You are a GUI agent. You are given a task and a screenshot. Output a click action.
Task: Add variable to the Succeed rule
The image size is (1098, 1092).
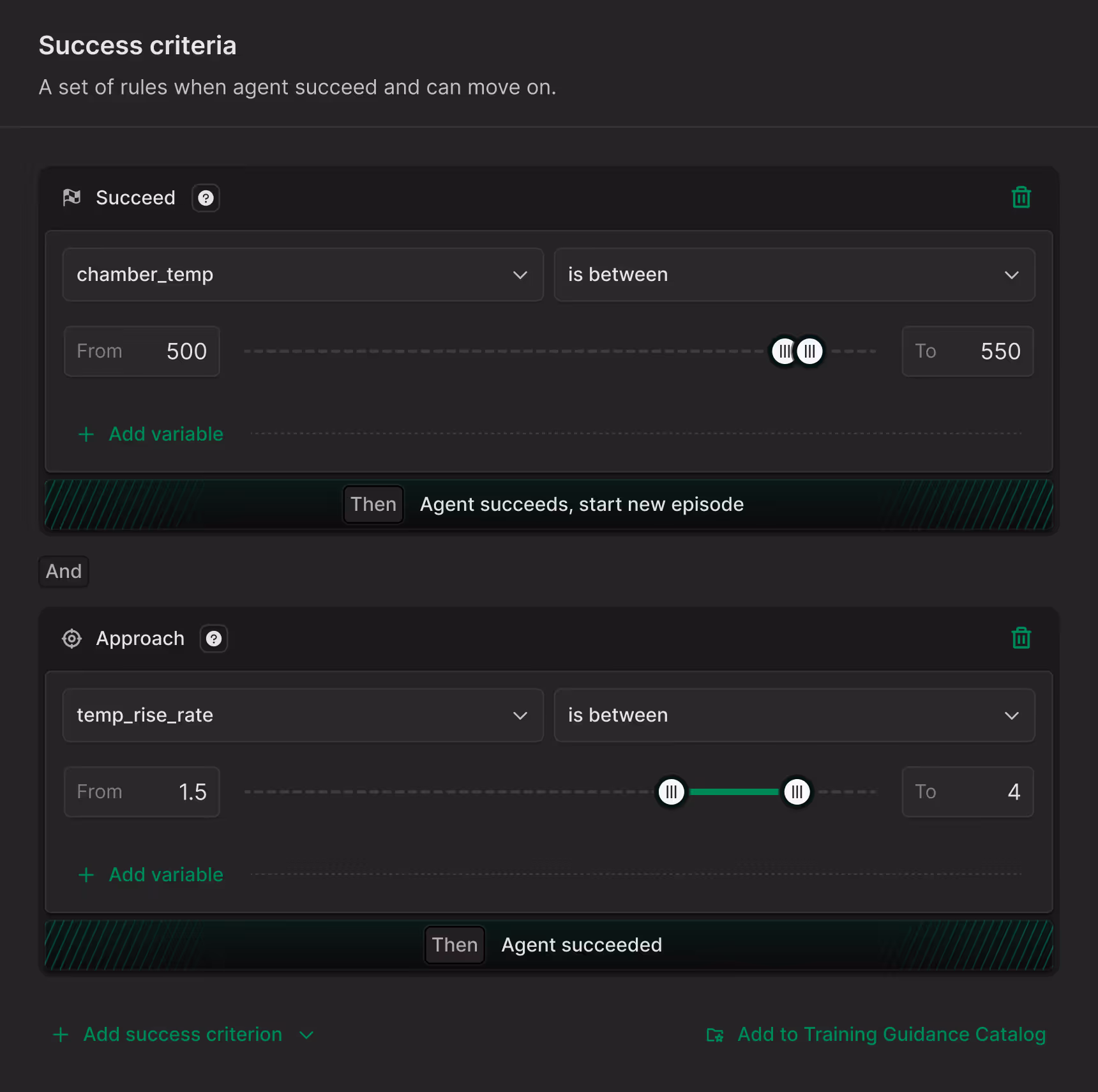151,434
